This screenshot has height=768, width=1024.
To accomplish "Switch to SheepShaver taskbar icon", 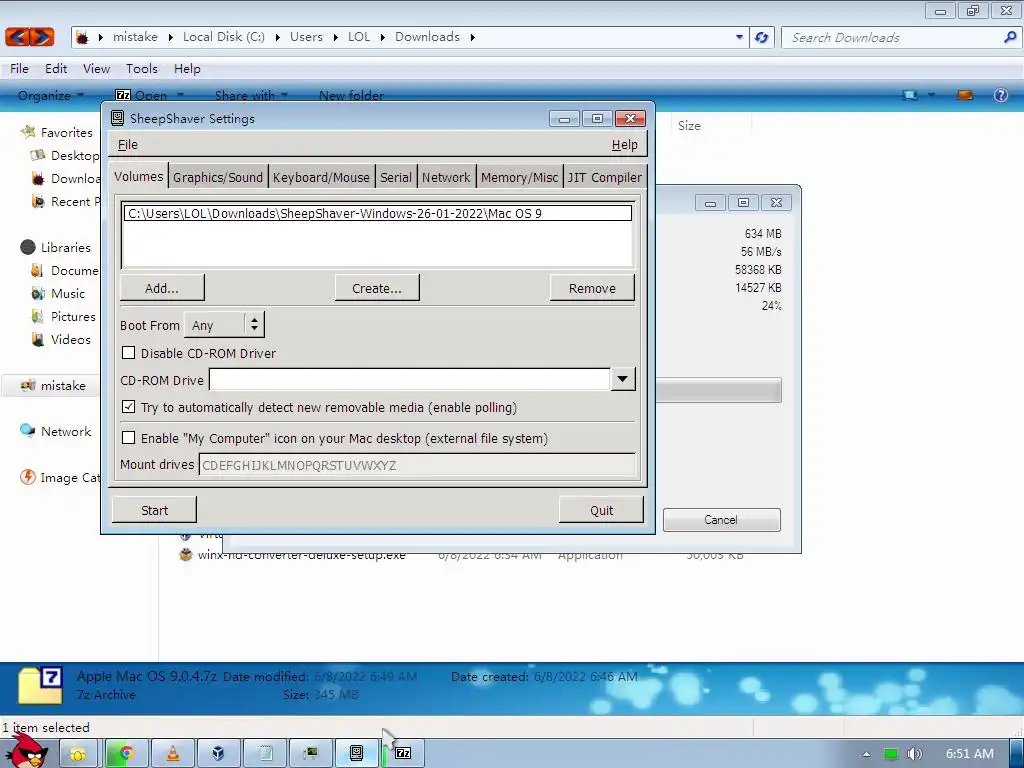I will click(357, 753).
